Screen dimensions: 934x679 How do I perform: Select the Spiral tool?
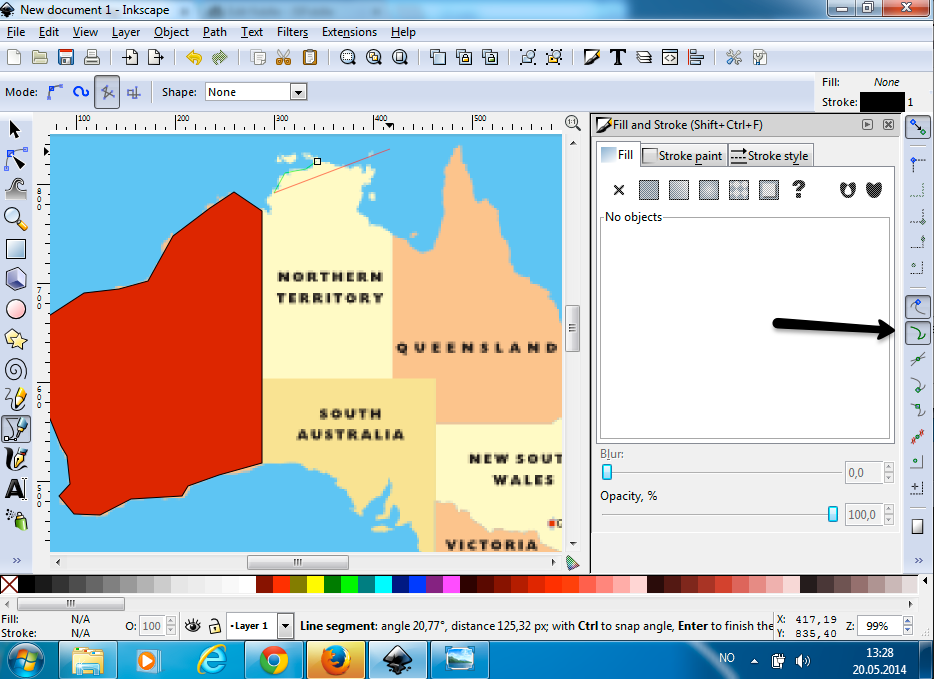[16, 369]
